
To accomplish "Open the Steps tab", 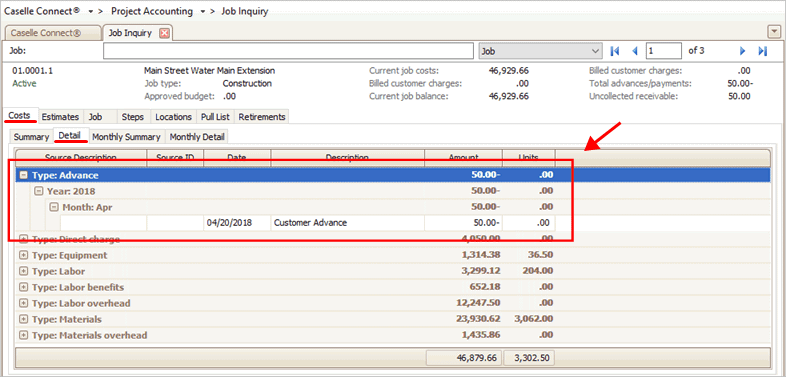I will tap(133, 117).
